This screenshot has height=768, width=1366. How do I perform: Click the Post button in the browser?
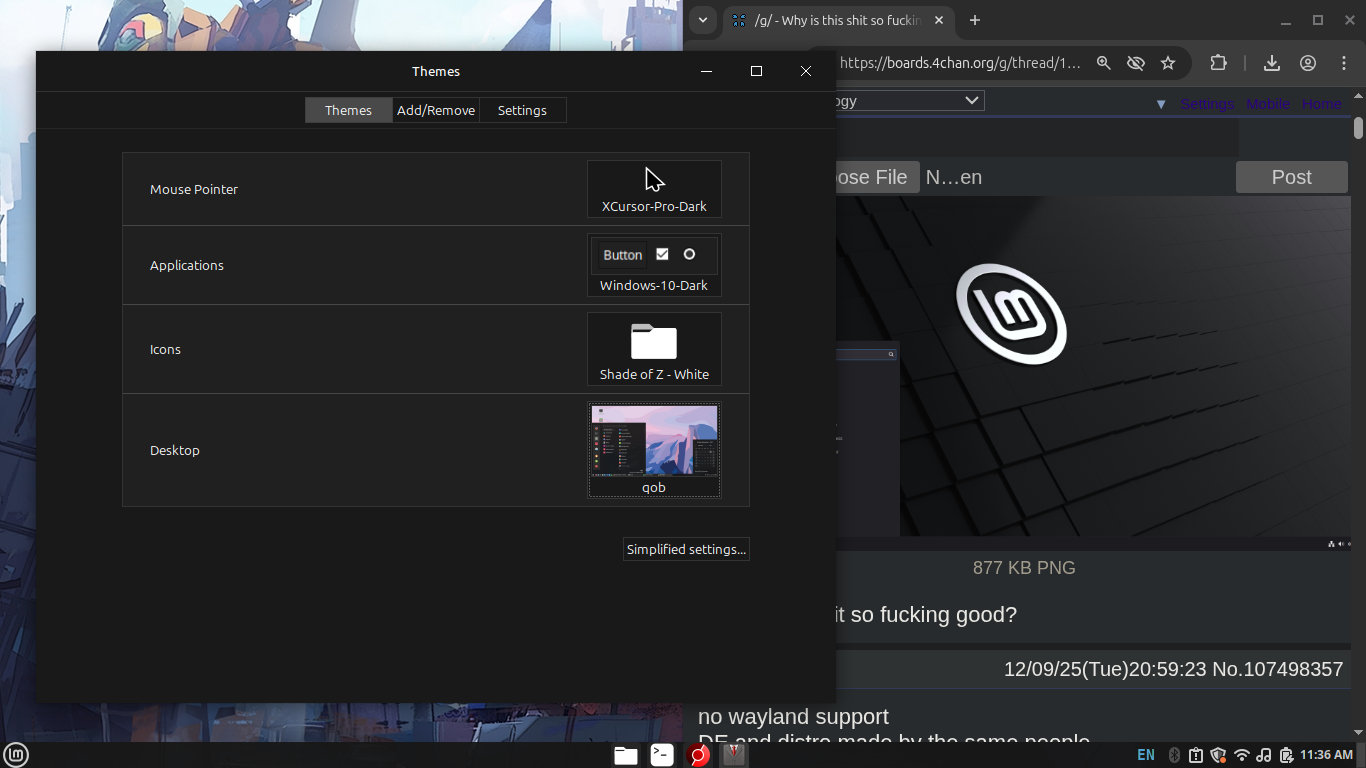click(1292, 177)
